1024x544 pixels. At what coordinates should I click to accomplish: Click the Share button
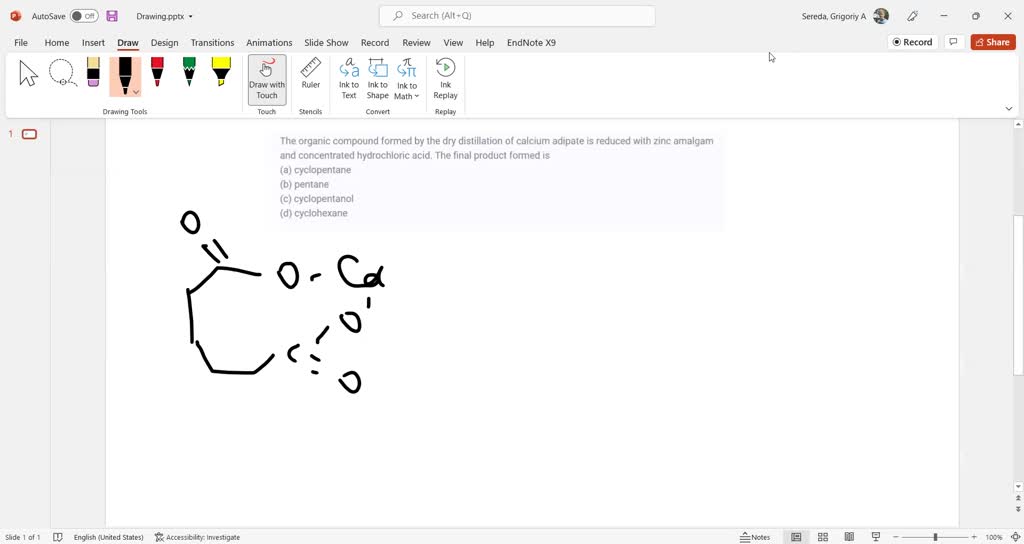(993, 42)
